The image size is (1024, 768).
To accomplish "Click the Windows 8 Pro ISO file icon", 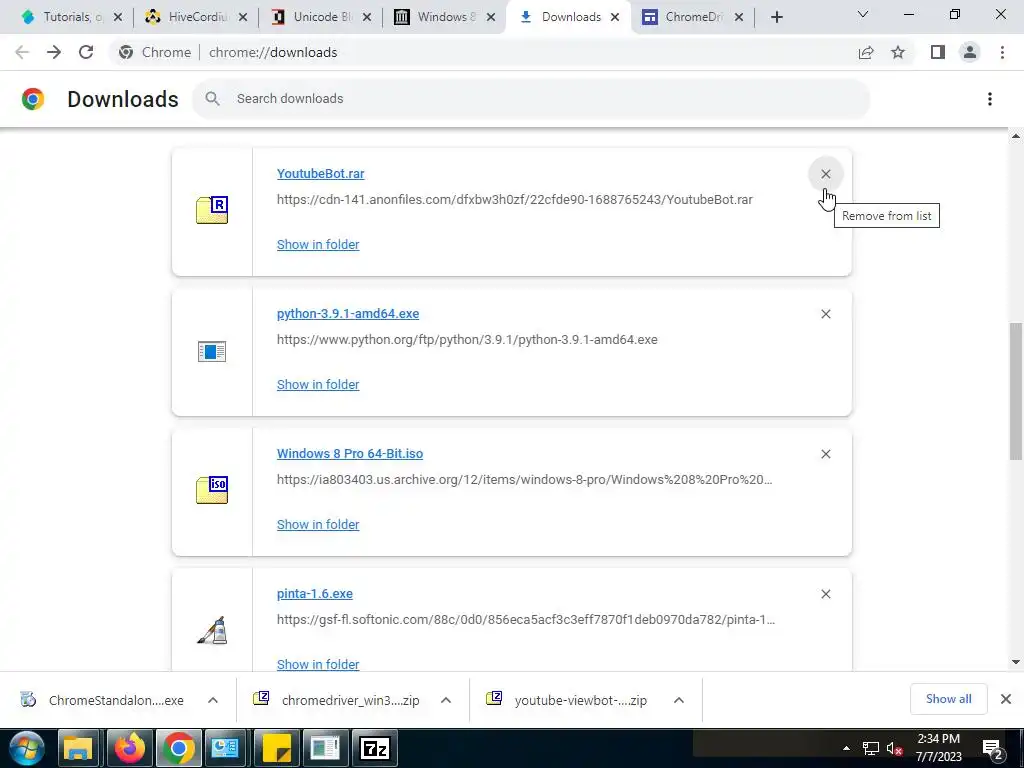I will click(212, 490).
